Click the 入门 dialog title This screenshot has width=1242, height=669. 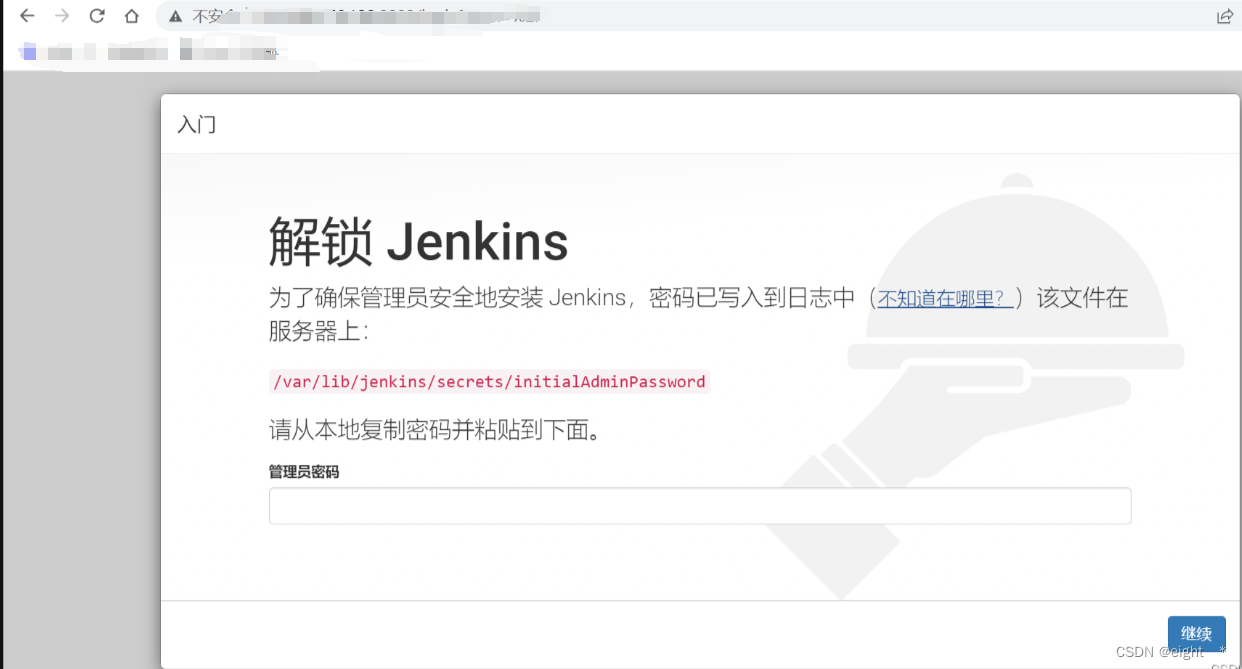[x=196, y=125]
